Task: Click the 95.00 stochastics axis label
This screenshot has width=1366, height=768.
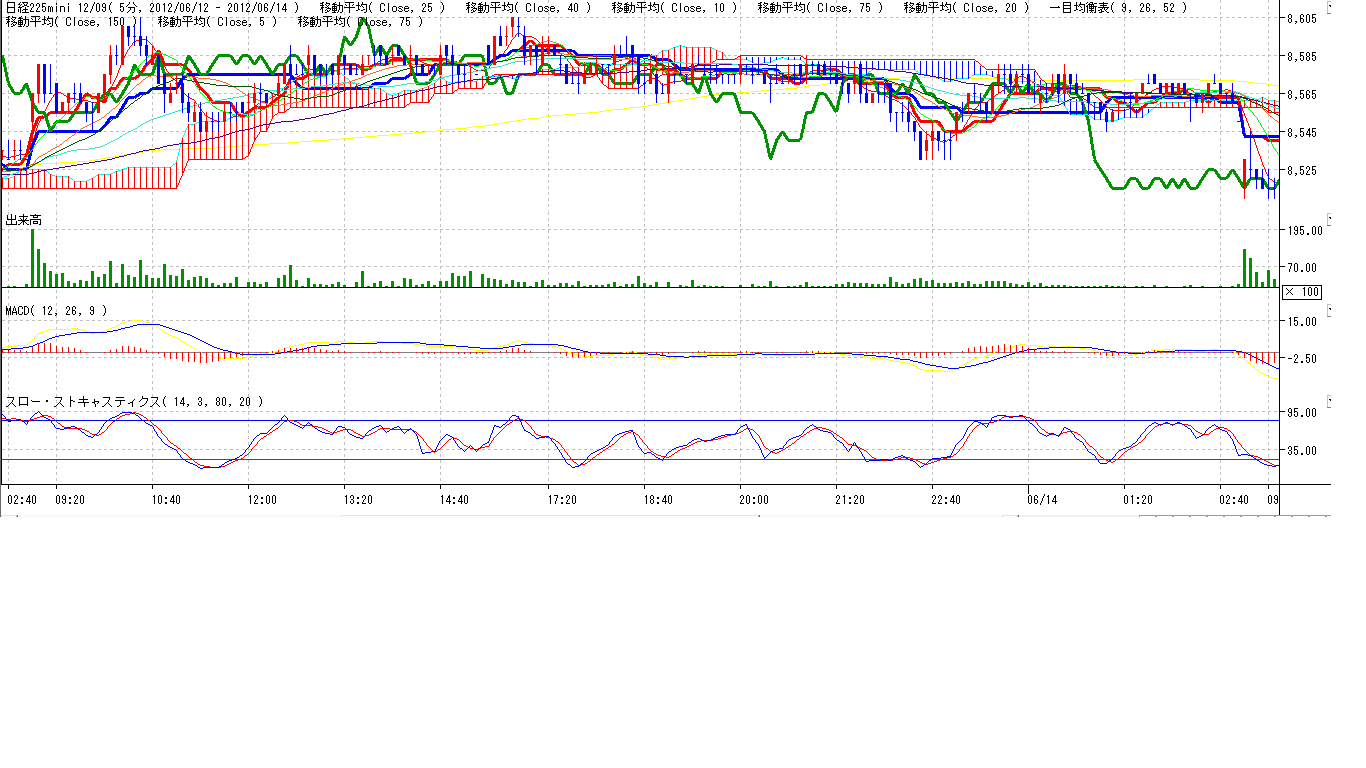Action: (1303, 412)
